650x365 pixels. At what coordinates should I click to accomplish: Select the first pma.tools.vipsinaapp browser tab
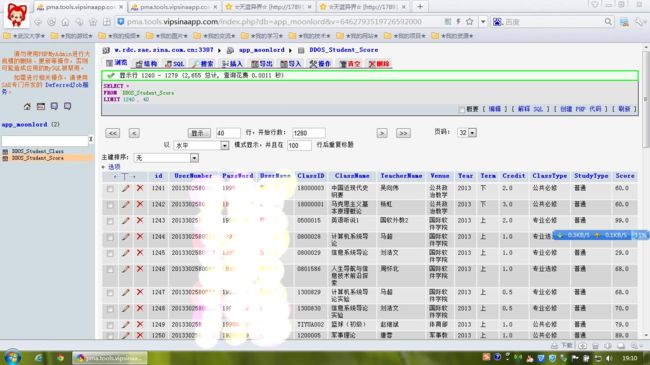coord(80,7)
